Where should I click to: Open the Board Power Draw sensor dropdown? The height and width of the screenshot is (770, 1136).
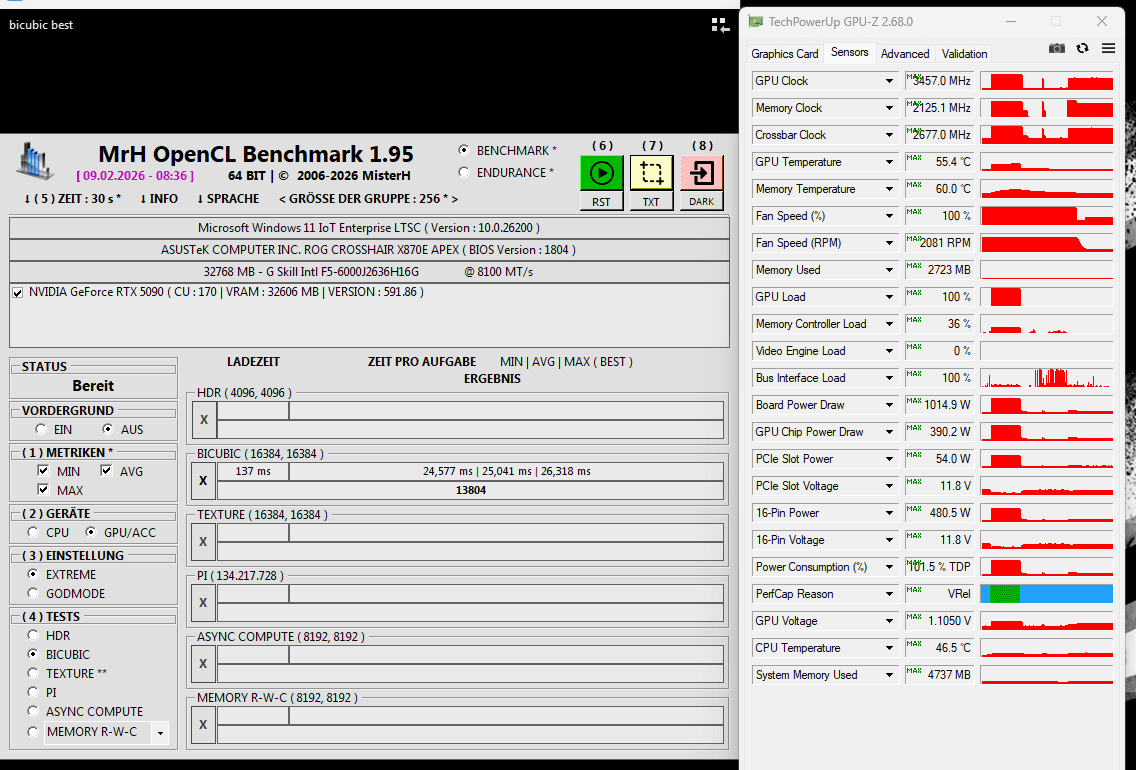click(x=889, y=405)
